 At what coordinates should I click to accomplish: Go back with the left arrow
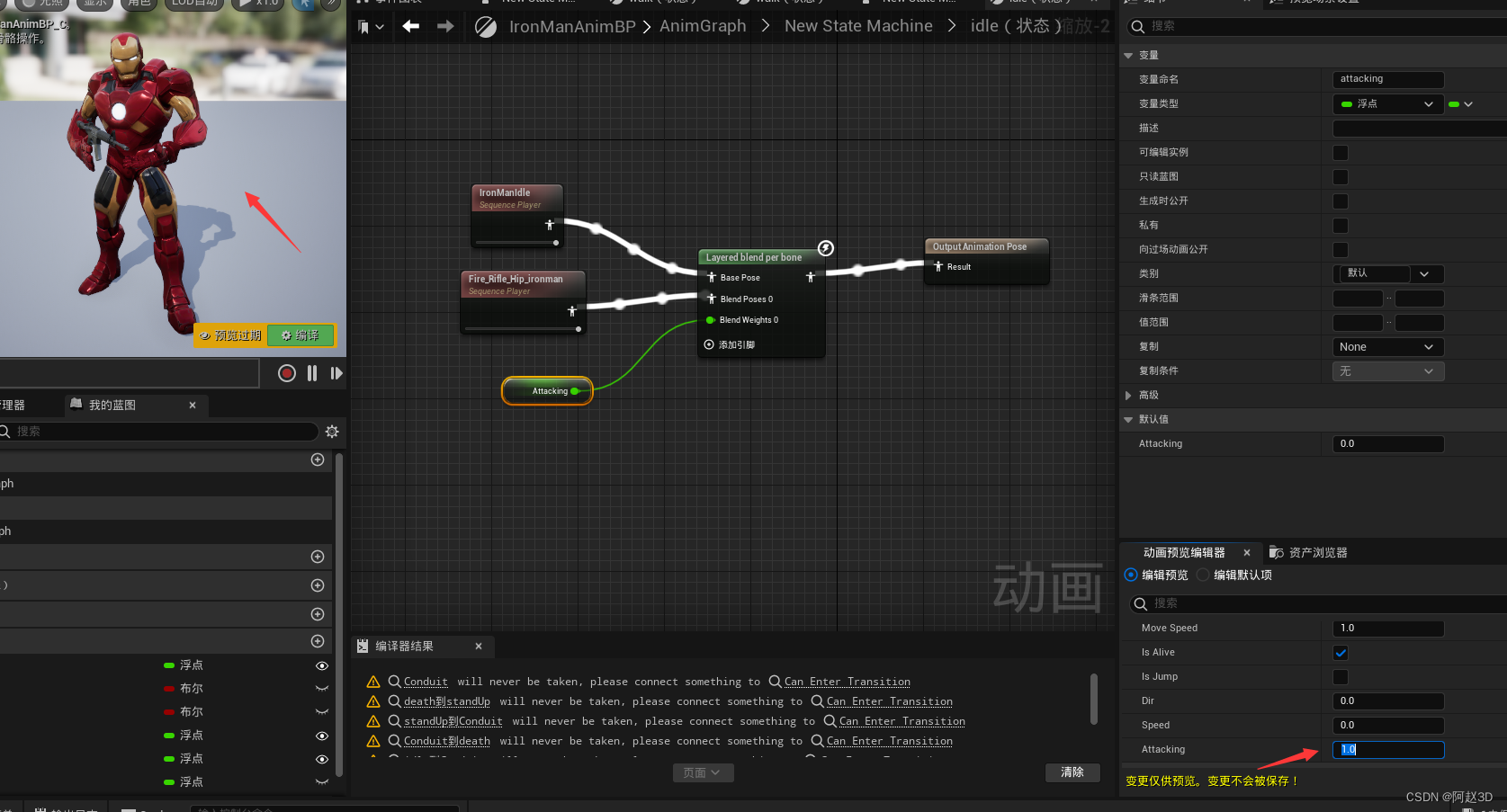pyautogui.click(x=410, y=26)
